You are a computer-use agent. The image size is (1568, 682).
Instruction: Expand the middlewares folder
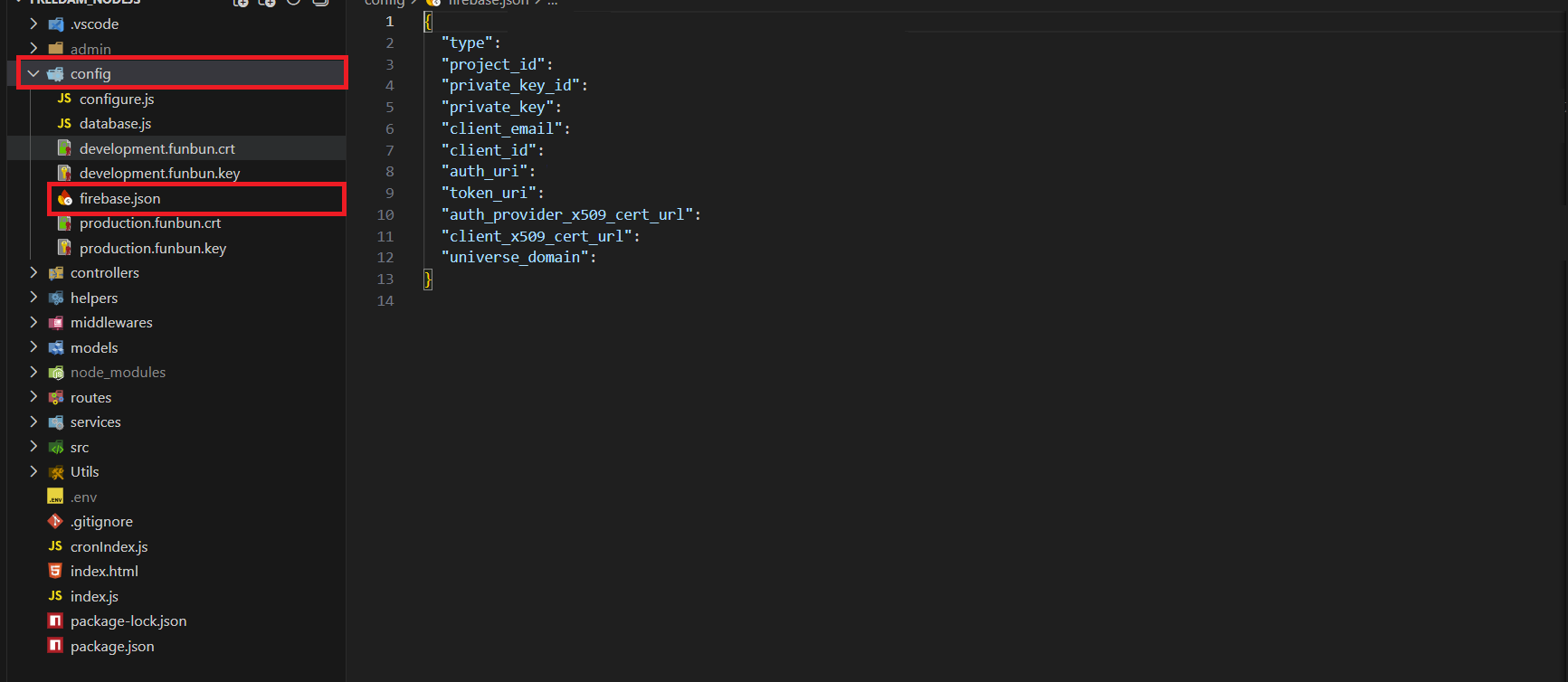pyautogui.click(x=33, y=323)
